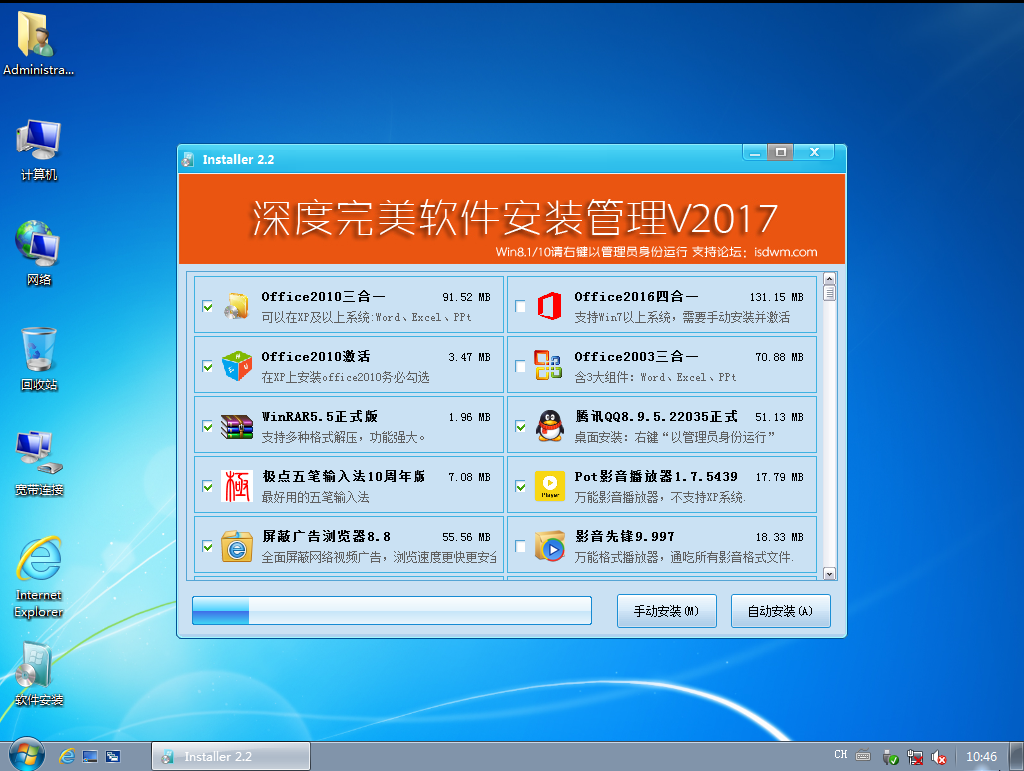Launch Internet Explorer from the quick launch bar
1024x771 pixels.
click(67, 756)
